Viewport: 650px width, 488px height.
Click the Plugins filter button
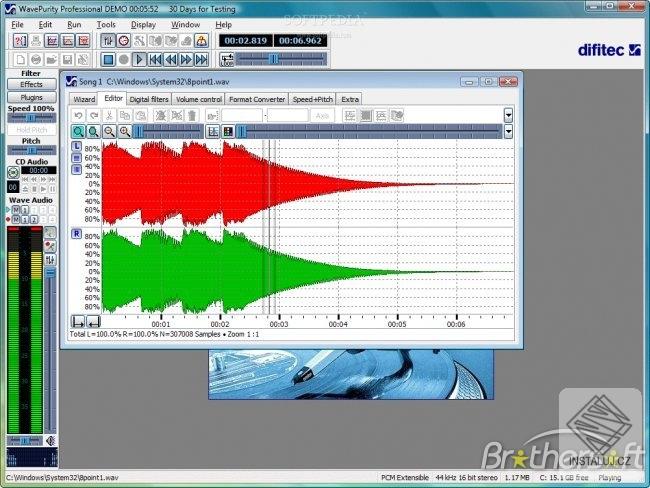(32, 97)
